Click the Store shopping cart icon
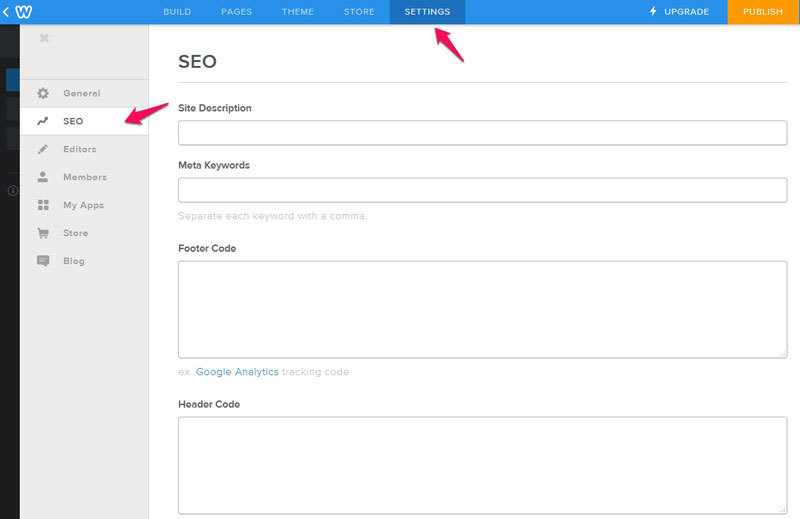The height and width of the screenshot is (519, 800). point(43,233)
